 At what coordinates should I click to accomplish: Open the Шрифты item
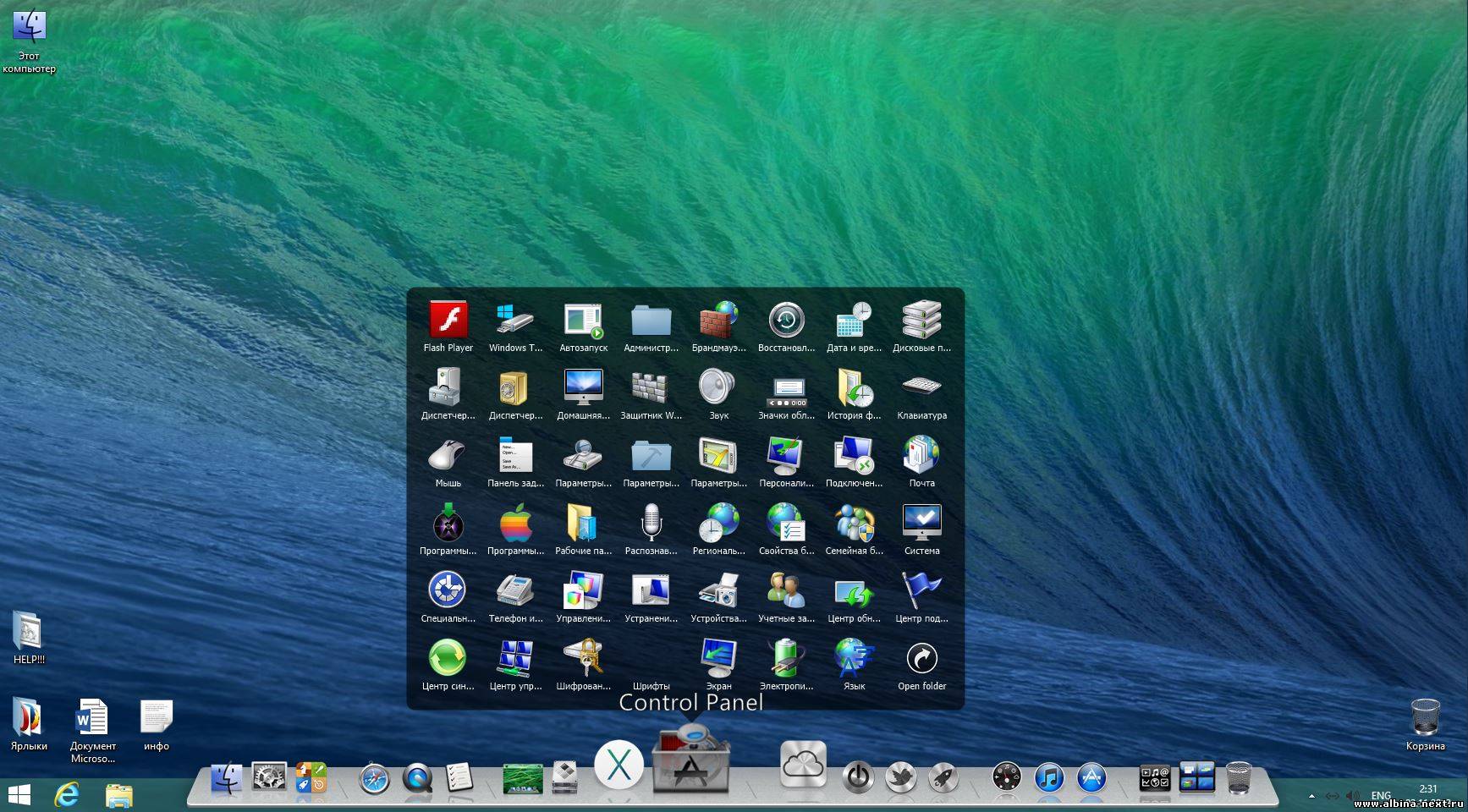[x=652, y=686]
